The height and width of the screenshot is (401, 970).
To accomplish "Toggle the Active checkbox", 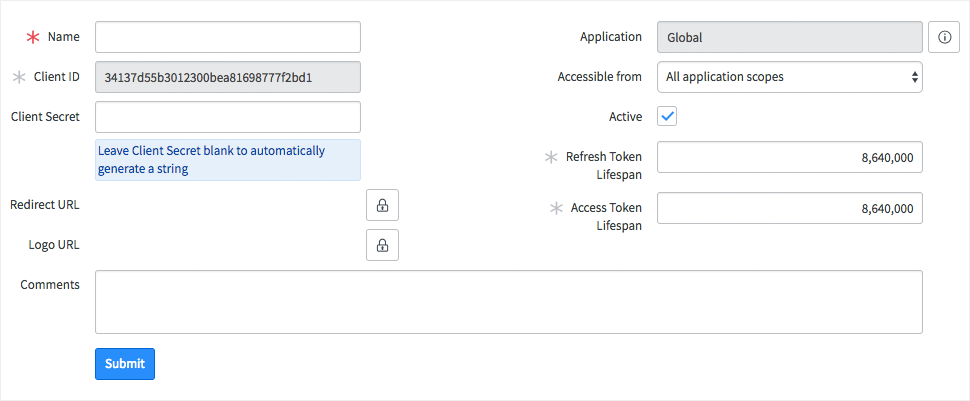I will 667,116.
